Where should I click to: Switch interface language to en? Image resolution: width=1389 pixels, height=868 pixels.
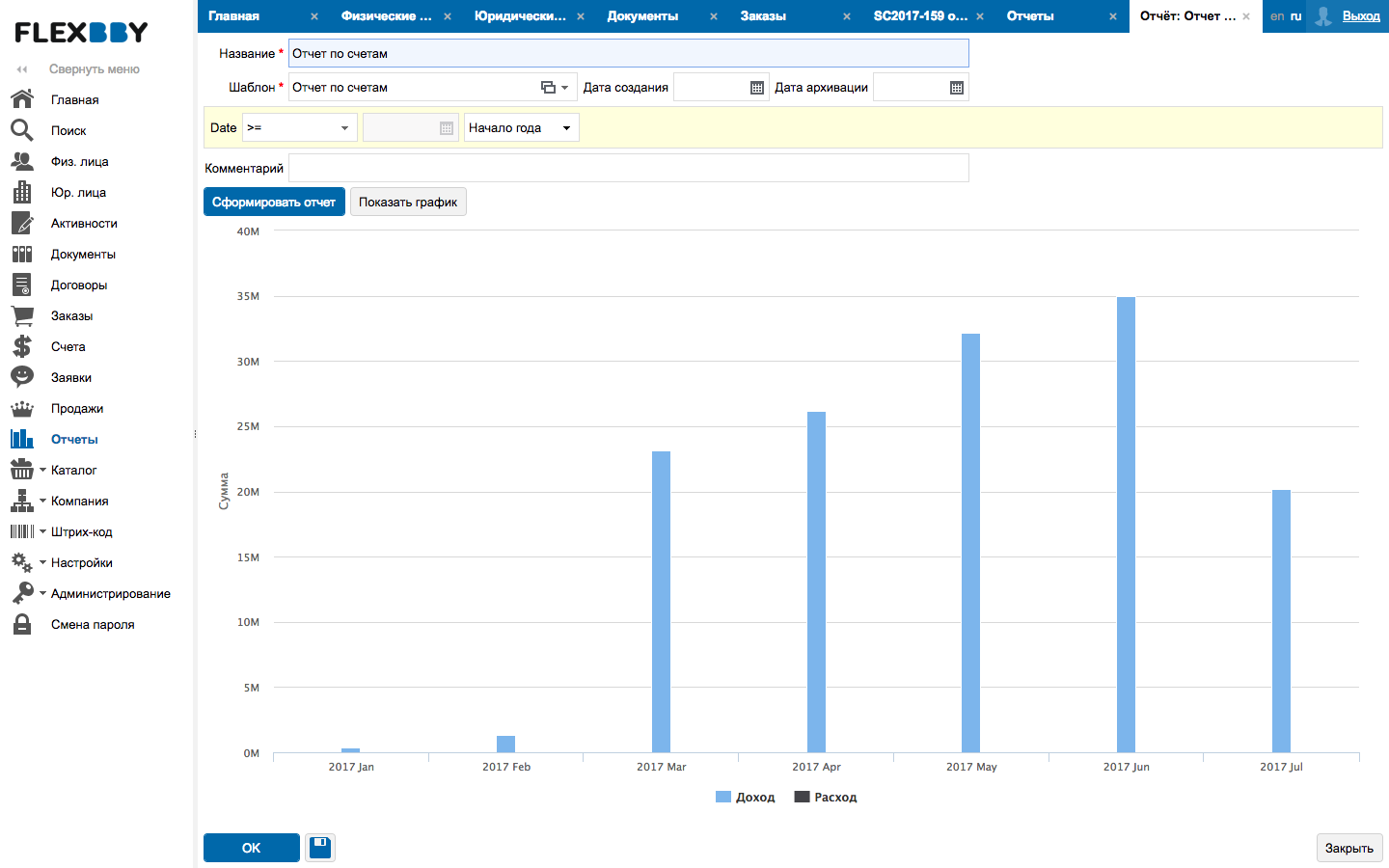(x=1277, y=16)
